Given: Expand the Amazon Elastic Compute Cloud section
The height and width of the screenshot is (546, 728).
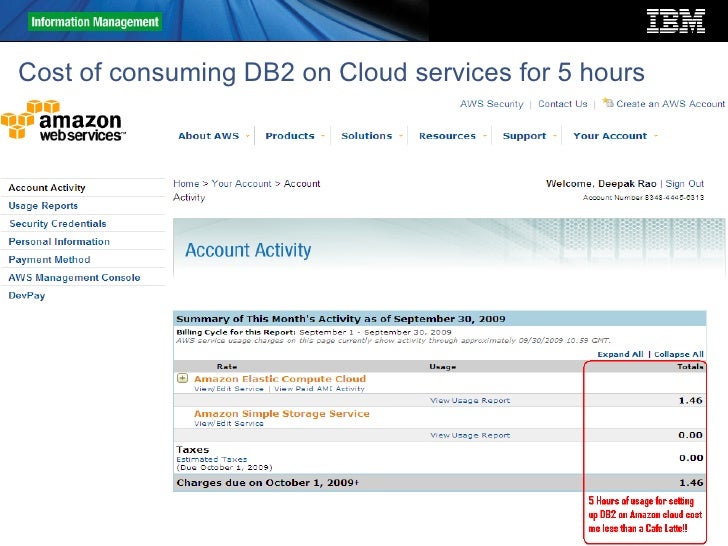Looking at the screenshot, I should (182, 378).
